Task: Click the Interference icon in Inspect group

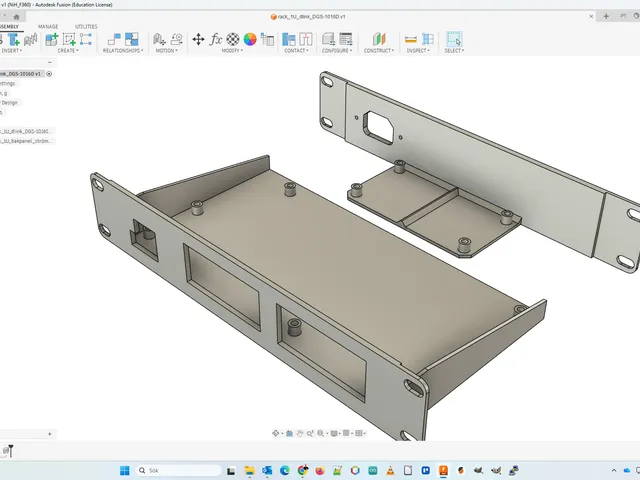Action: point(427,40)
